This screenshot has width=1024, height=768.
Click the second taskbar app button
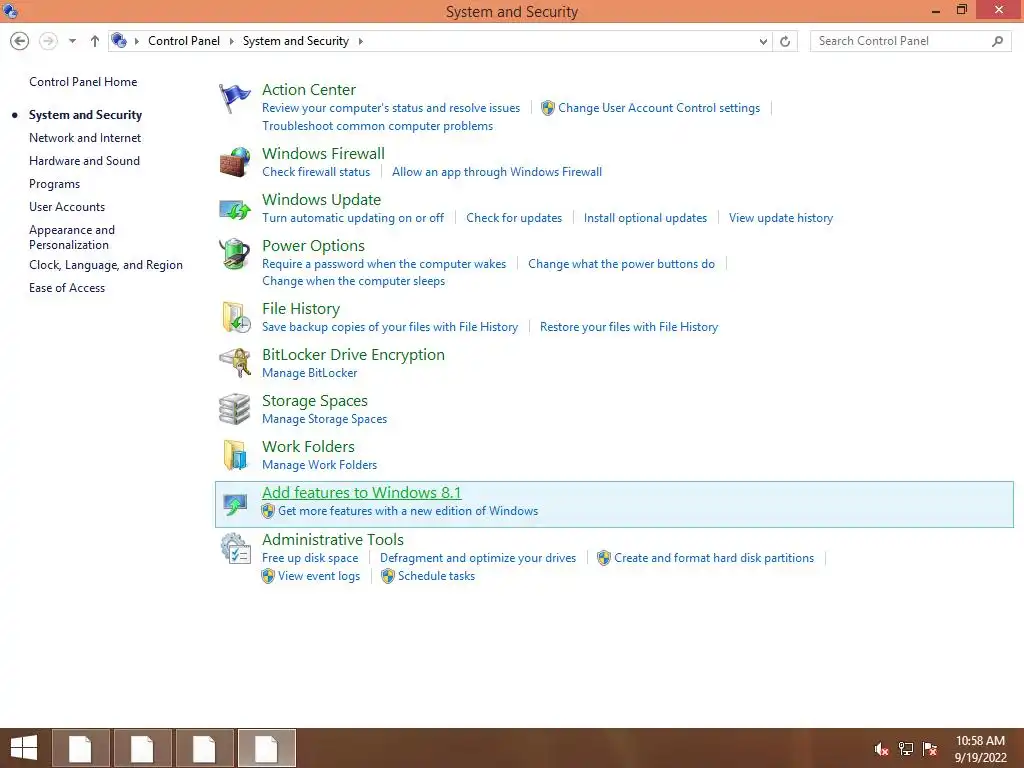(x=142, y=748)
